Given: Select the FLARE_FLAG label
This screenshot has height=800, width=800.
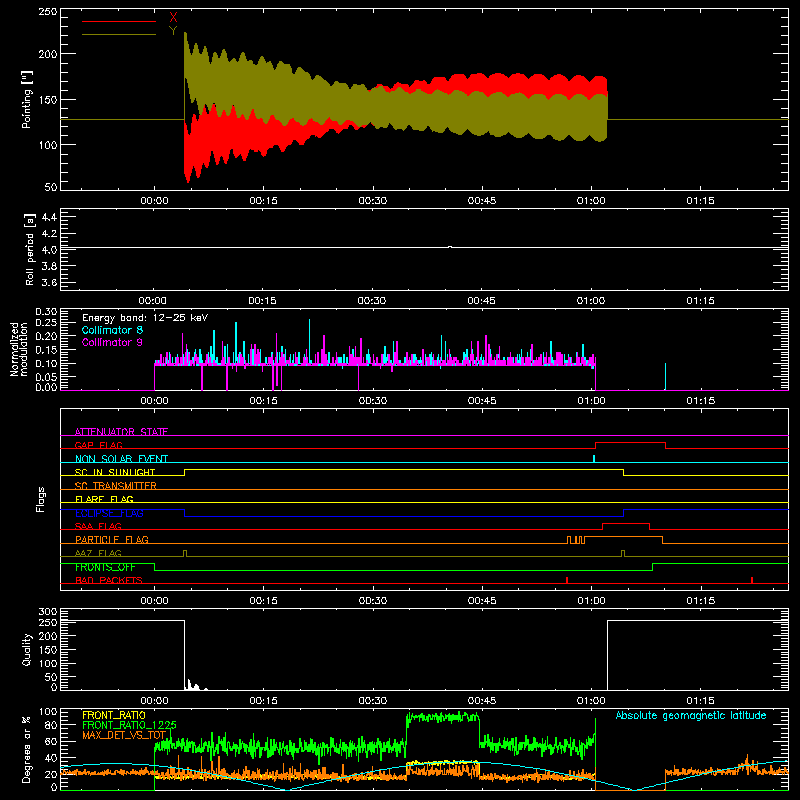Looking at the screenshot, I should point(104,499).
